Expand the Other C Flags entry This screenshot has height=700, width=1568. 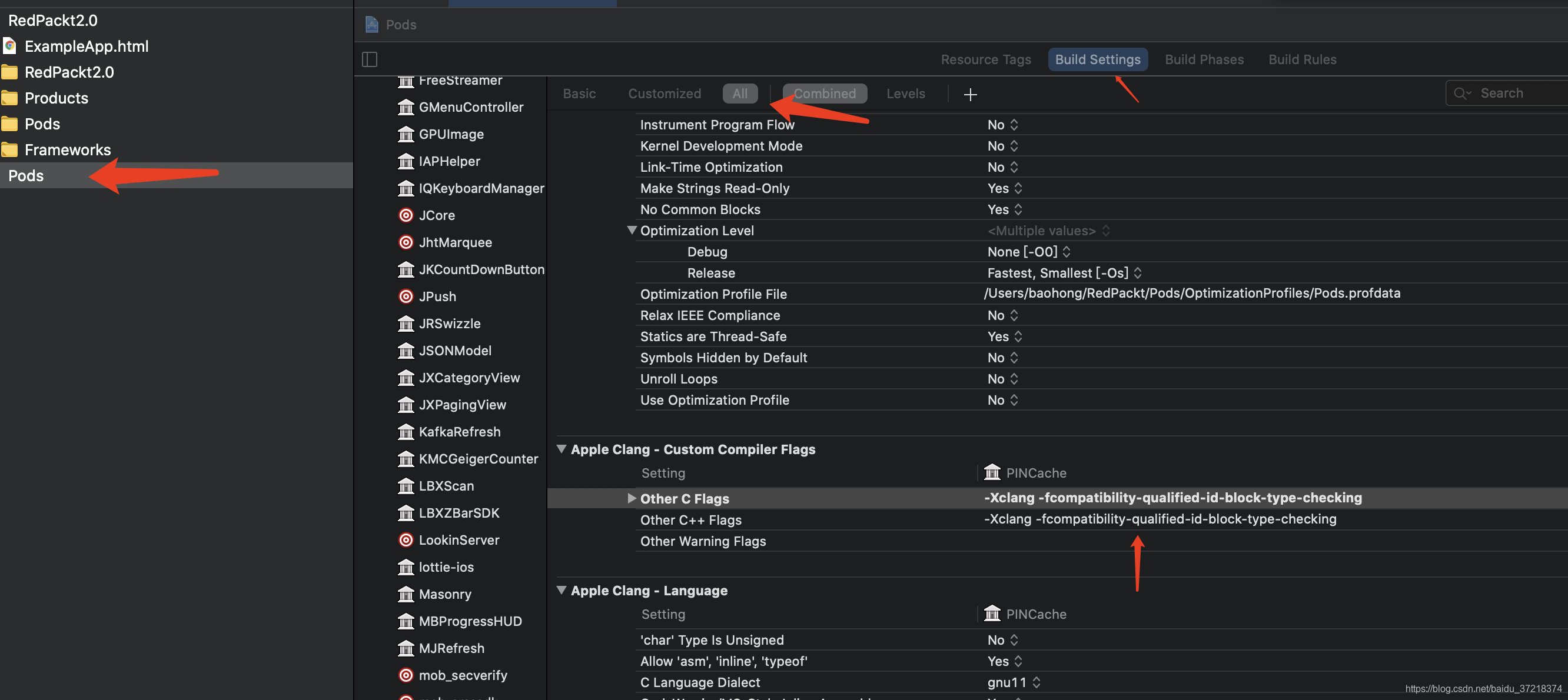[632, 498]
